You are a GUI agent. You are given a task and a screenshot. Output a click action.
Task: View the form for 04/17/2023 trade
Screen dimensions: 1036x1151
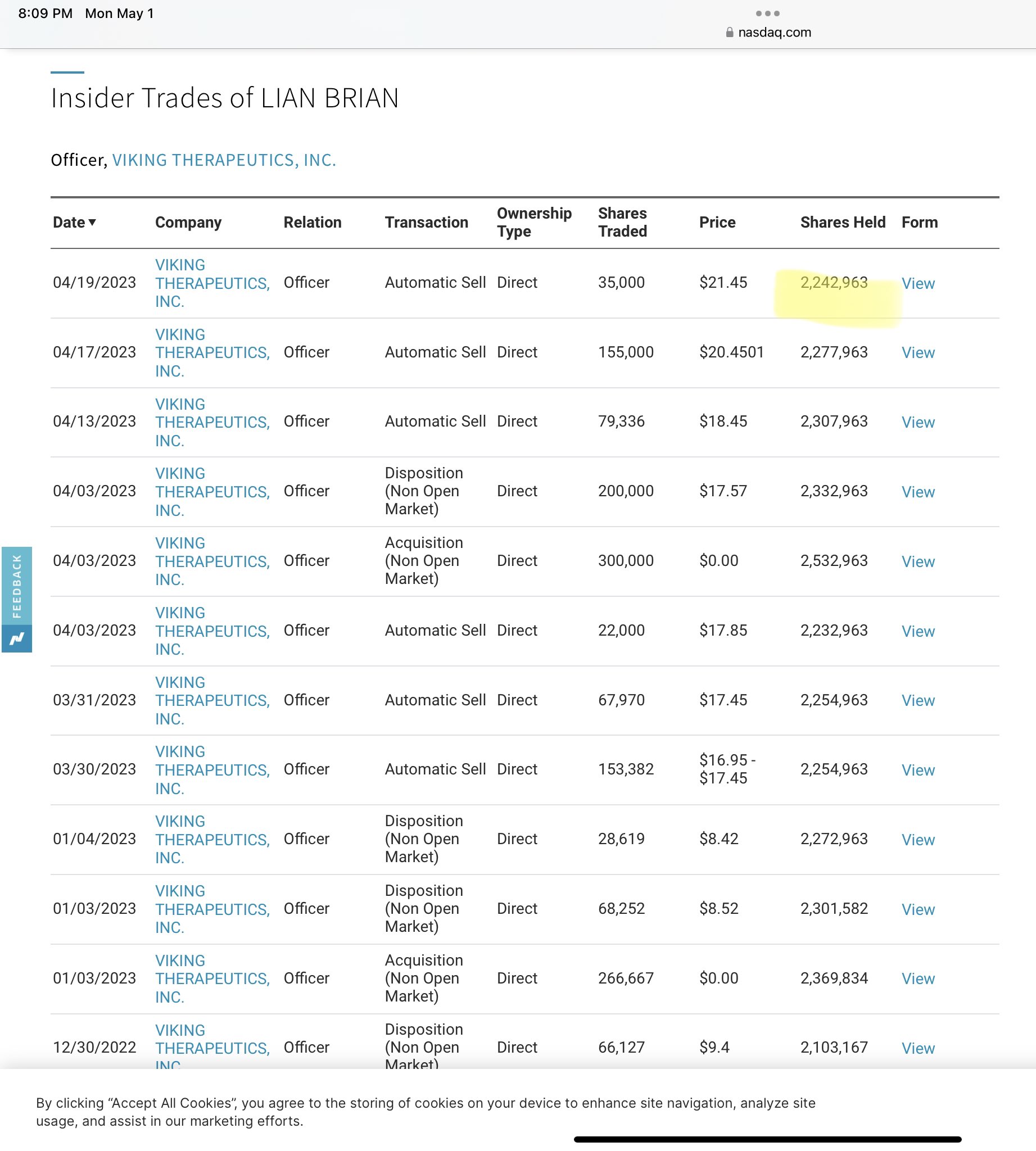pos(917,352)
